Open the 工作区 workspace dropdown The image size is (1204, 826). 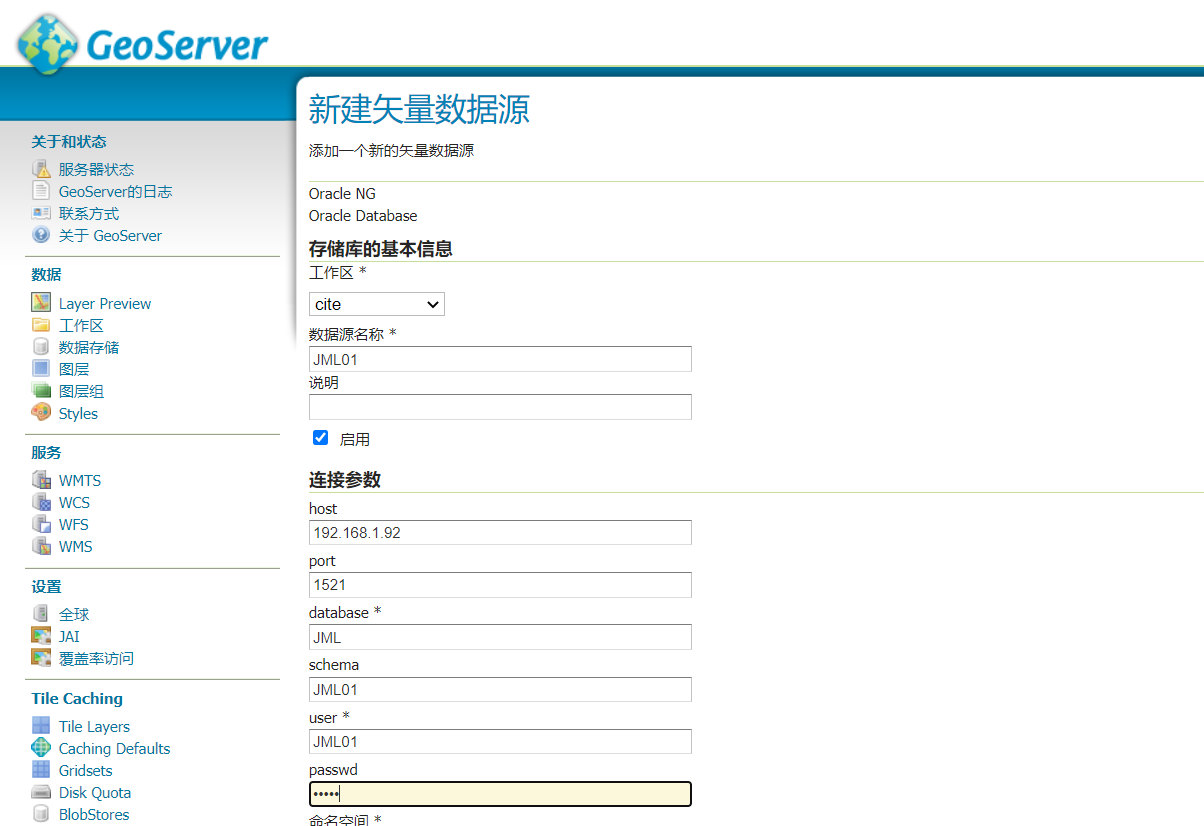(376, 304)
